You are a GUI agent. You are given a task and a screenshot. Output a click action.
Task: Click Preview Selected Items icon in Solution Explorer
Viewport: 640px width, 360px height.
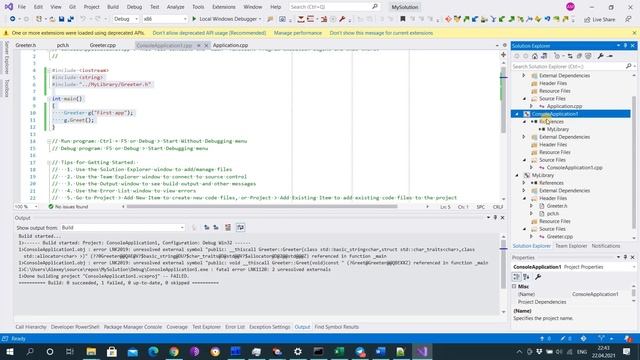click(610, 56)
